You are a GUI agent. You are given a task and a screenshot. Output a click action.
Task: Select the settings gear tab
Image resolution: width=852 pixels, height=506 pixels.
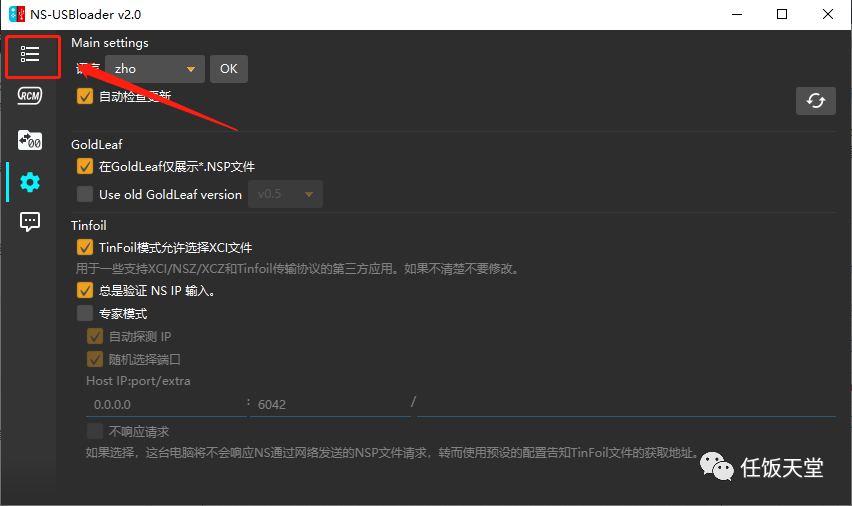pyautogui.click(x=30, y=182)
